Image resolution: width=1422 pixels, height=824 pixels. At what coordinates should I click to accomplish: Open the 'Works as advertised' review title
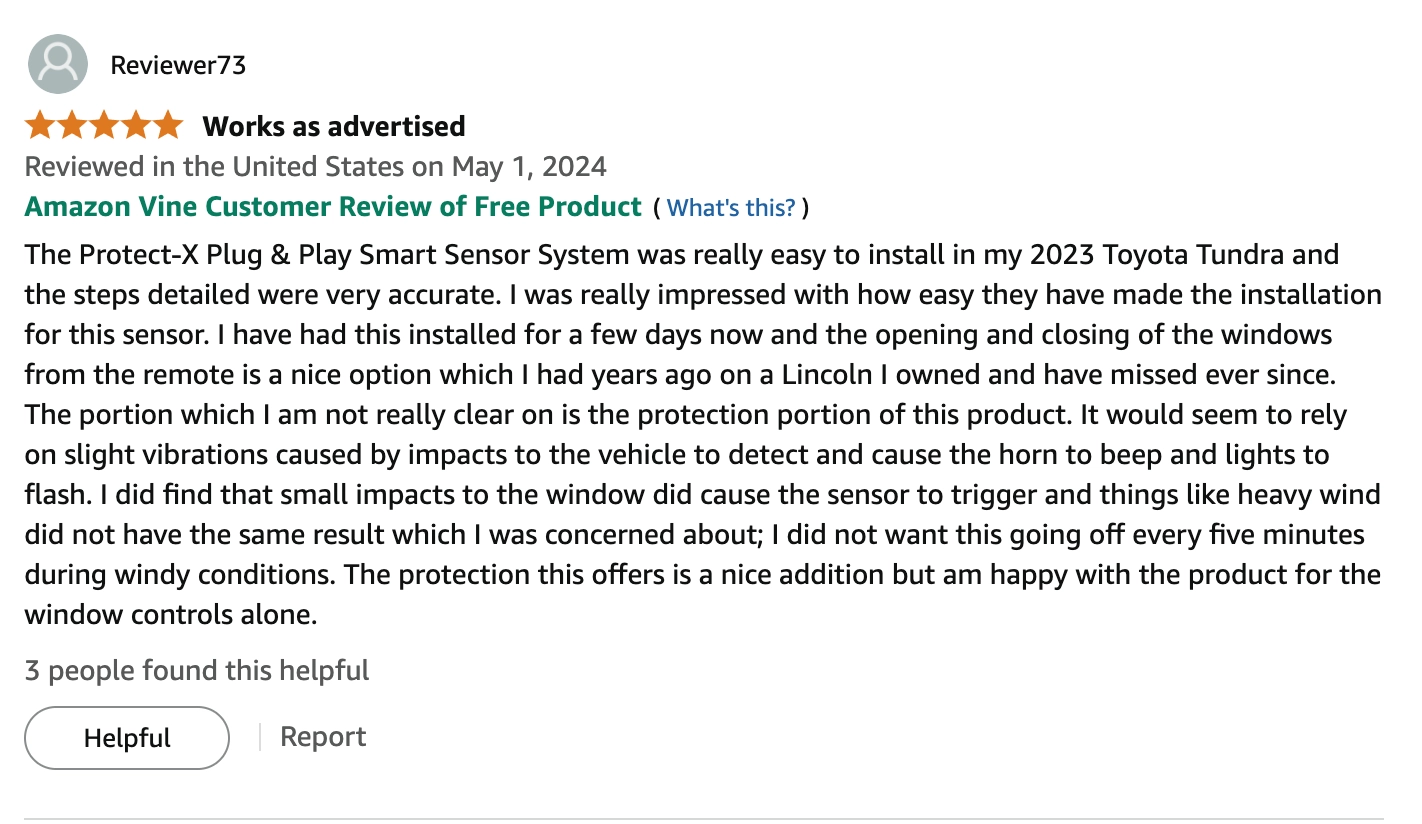(x=334, y=126)
